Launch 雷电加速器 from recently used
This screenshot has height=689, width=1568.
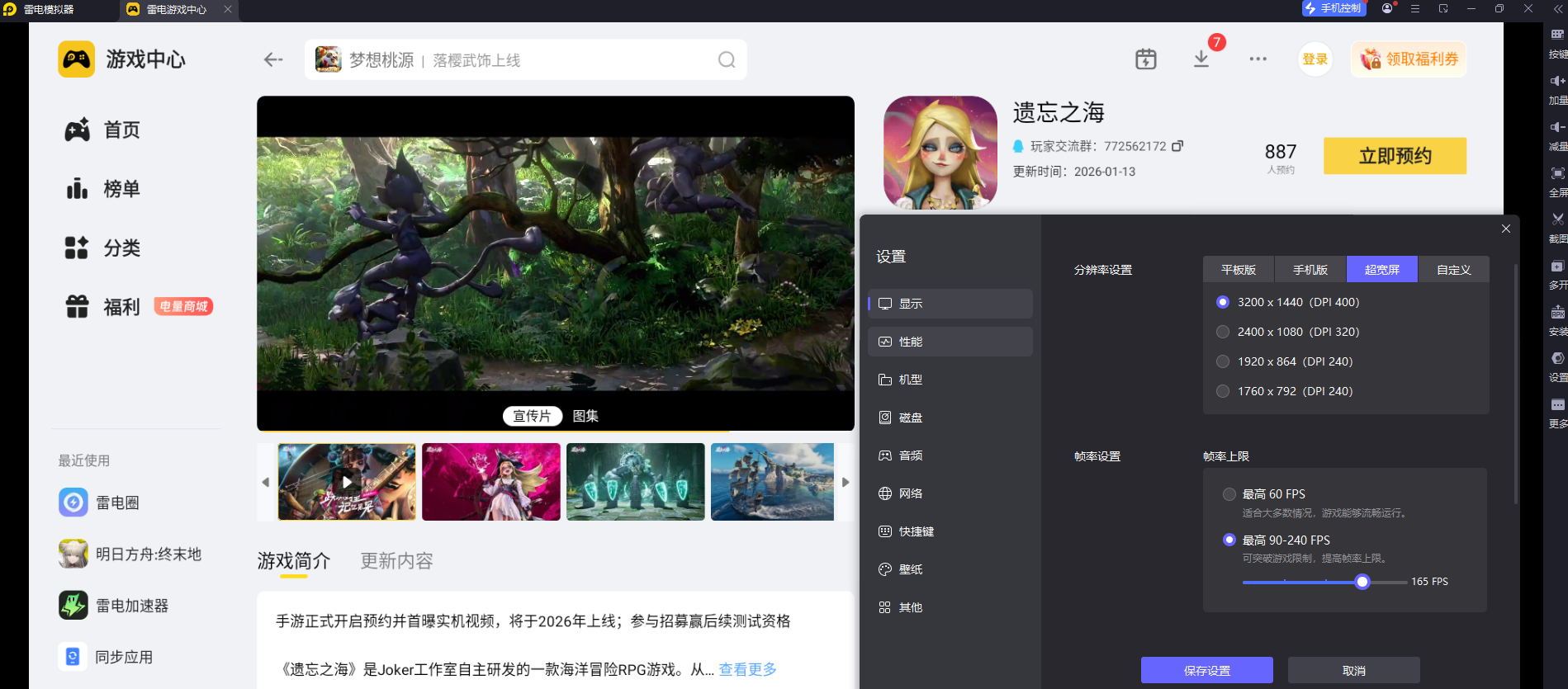click(x=114, y=606)
